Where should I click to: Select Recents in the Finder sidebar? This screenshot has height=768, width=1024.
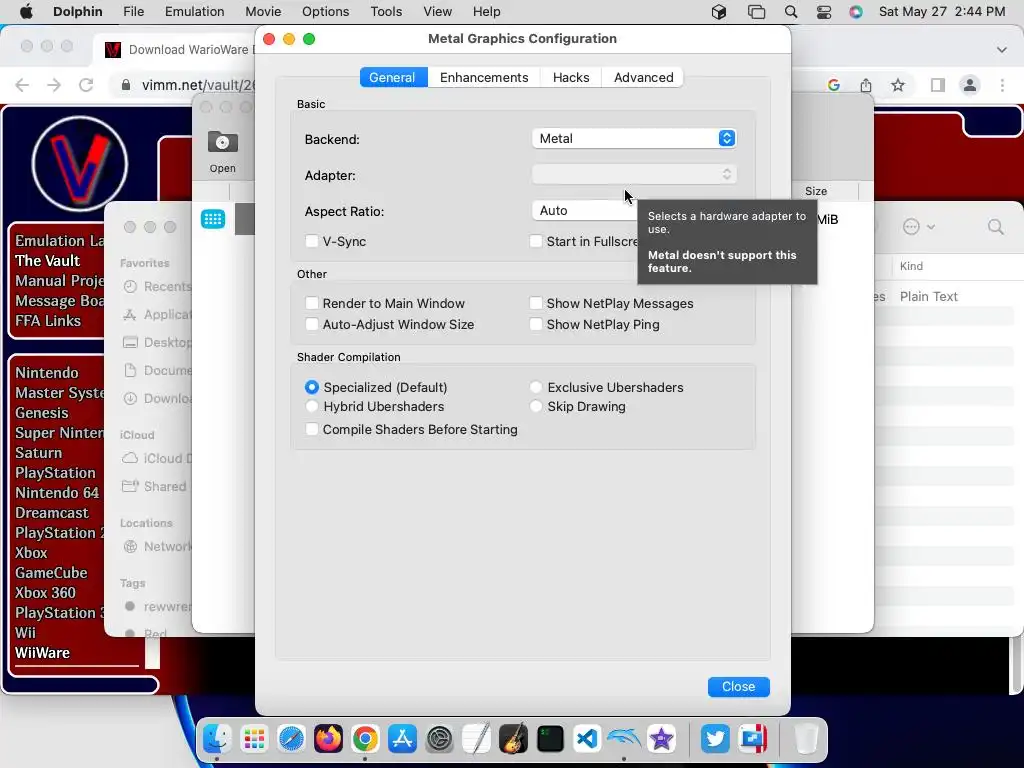(157, 286)
